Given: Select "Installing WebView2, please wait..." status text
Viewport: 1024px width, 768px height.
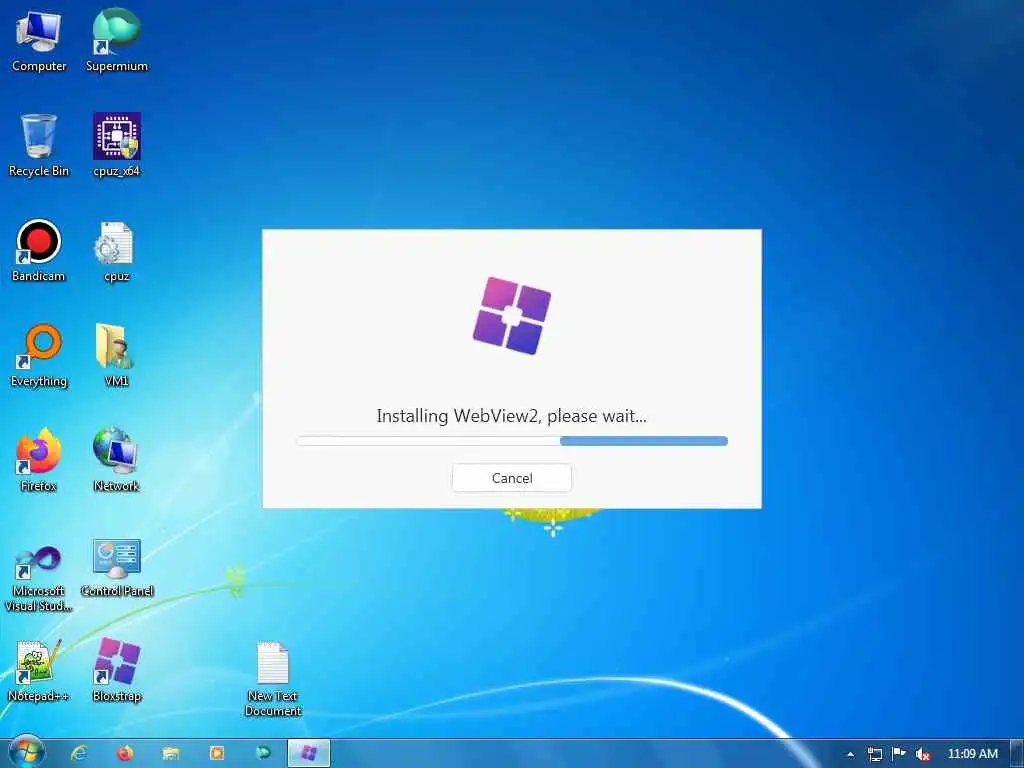Looking at the screenshot, I should [x=511, y=416].
